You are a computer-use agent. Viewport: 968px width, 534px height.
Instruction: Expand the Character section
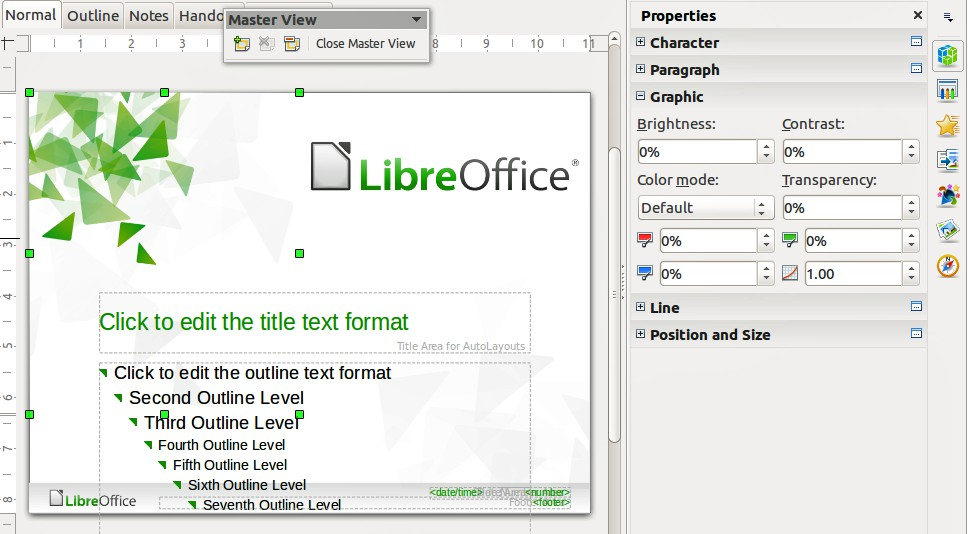641,42
